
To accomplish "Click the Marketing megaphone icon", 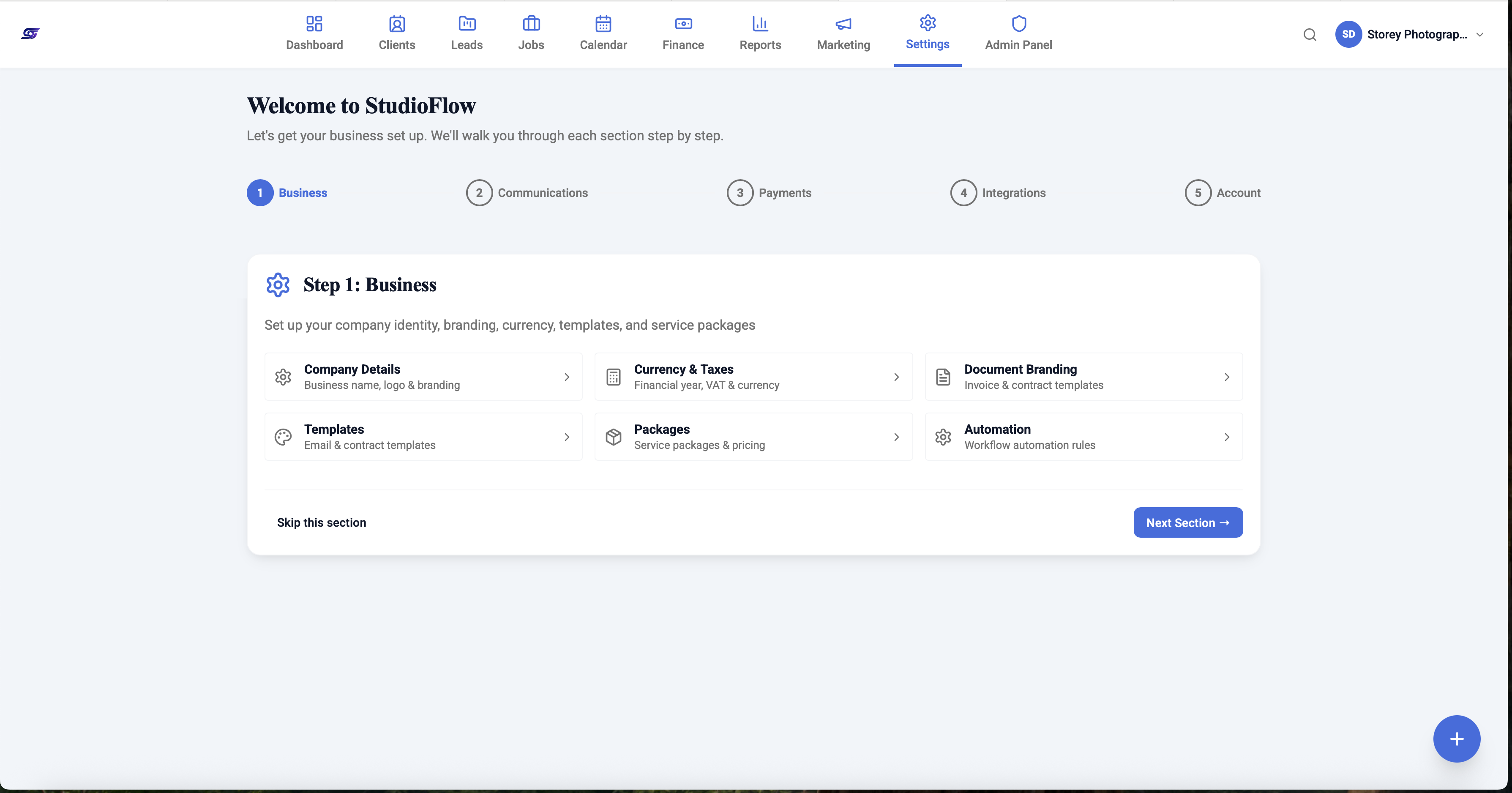I will click(843, 24).
